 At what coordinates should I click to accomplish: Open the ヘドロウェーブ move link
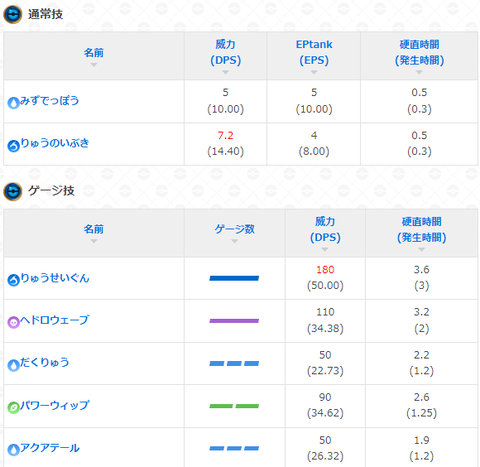point(55,320)
